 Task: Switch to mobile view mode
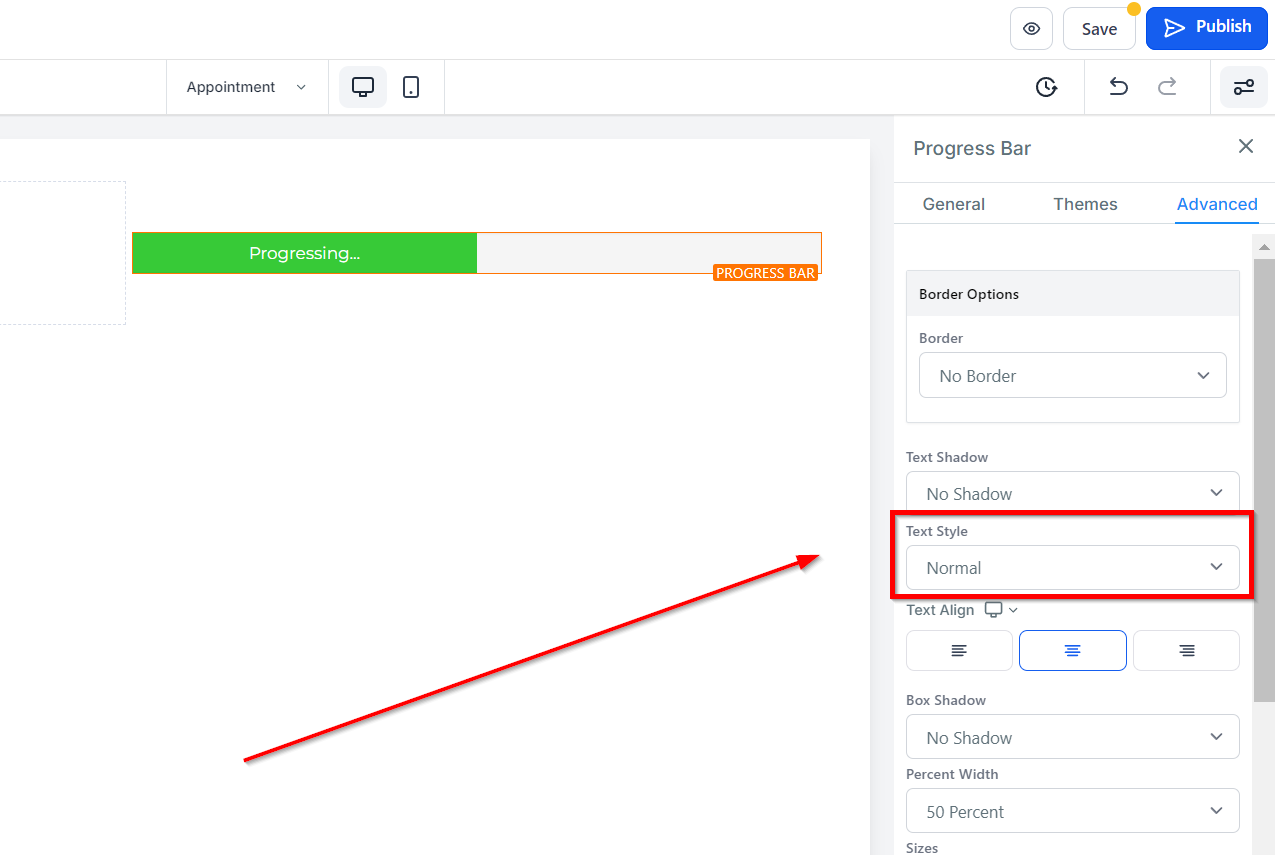coord(411,87)
